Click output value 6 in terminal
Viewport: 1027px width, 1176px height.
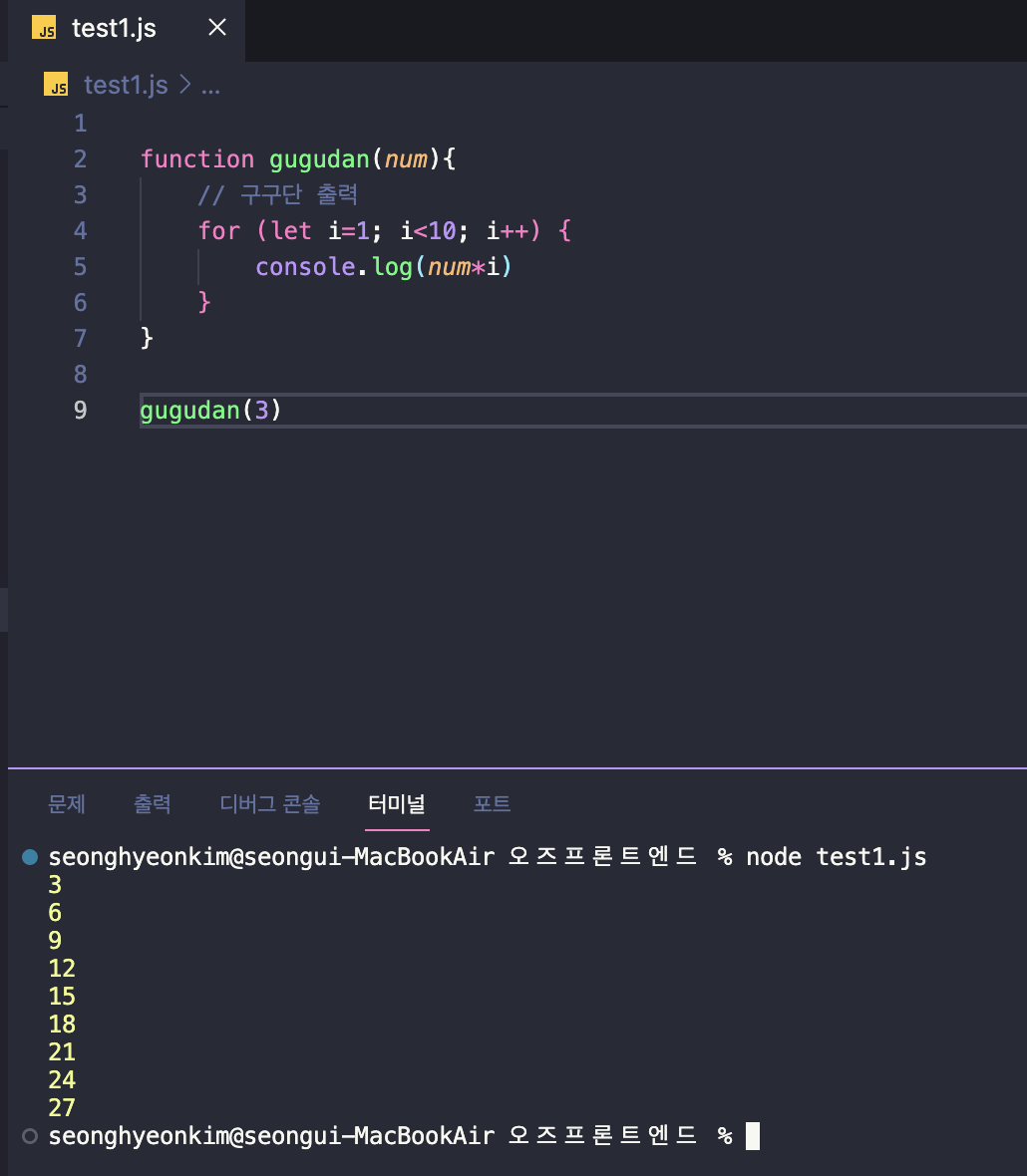(x=55, y=913)
